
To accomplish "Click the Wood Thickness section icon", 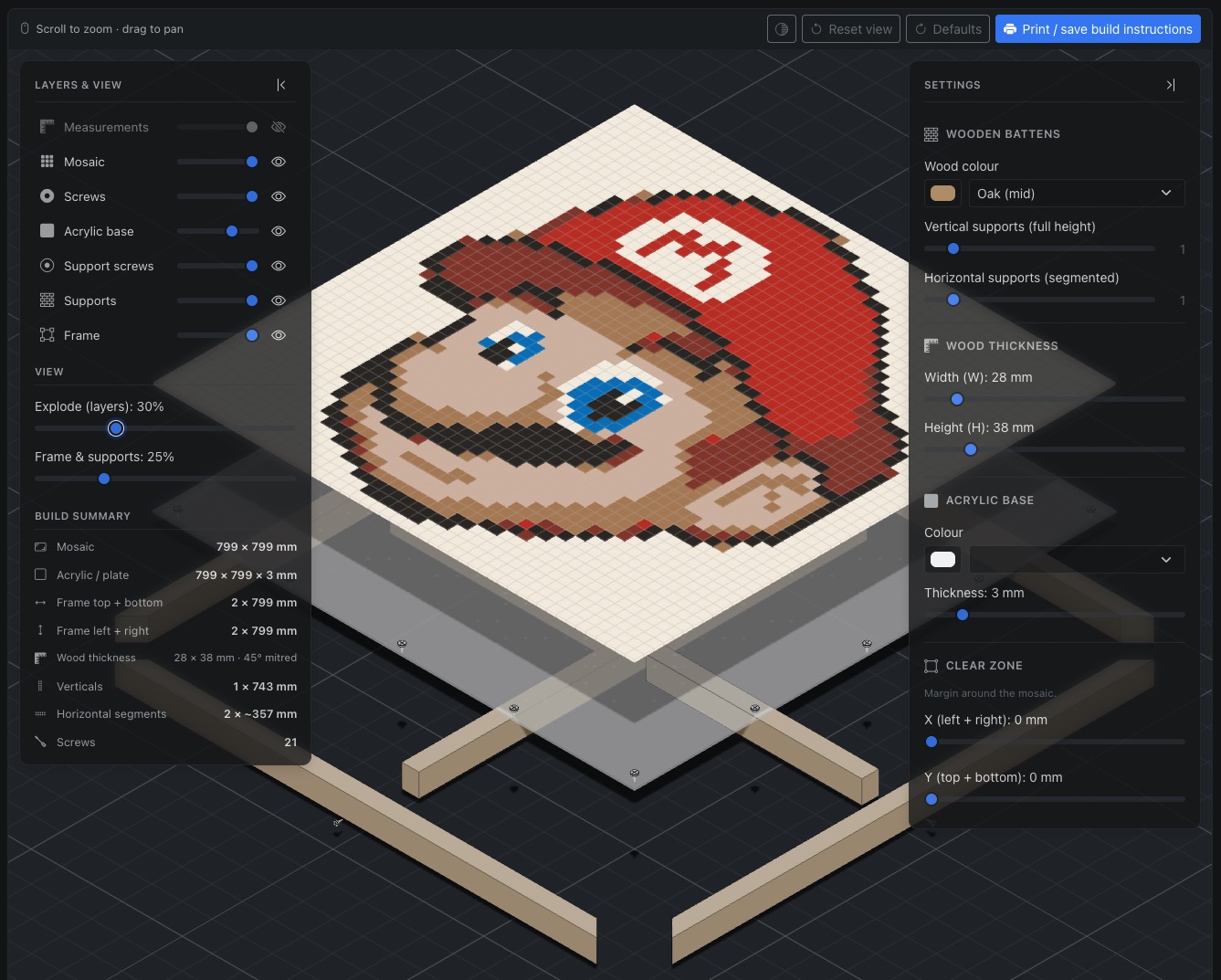I will pos(932,346).
